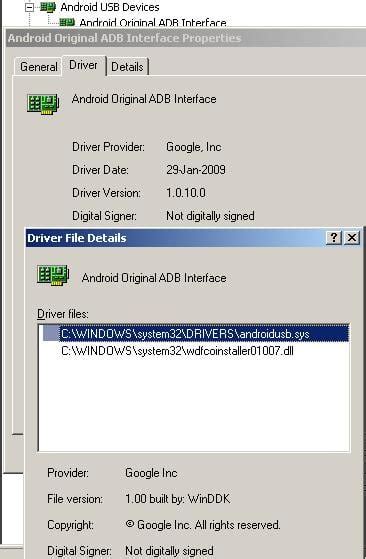Screen dimensions: 366x559
Task: Switch to the General tab
Action: click(38, 67)
